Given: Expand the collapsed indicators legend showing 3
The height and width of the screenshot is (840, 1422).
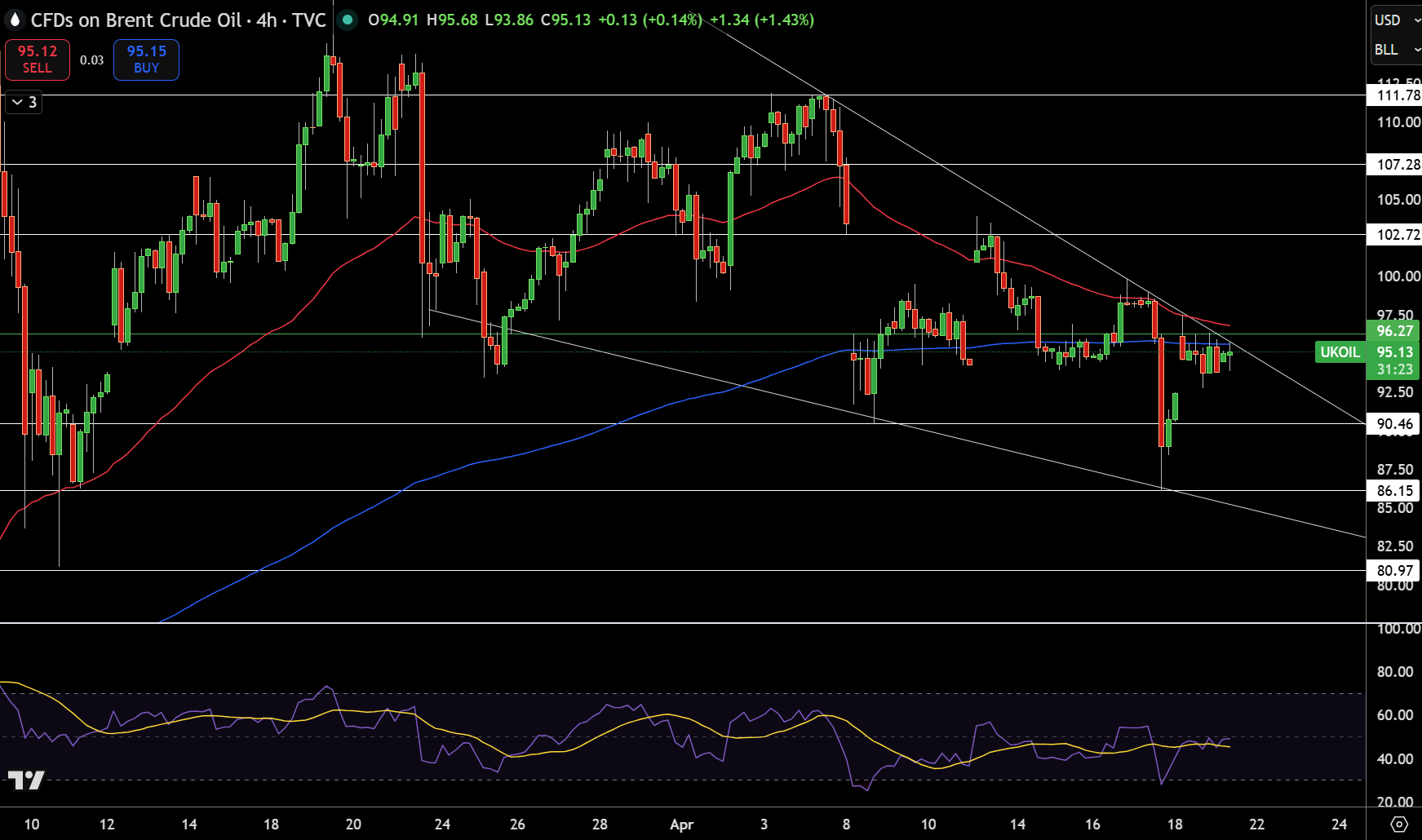Looking at the screenshot, I should point(24,102).
